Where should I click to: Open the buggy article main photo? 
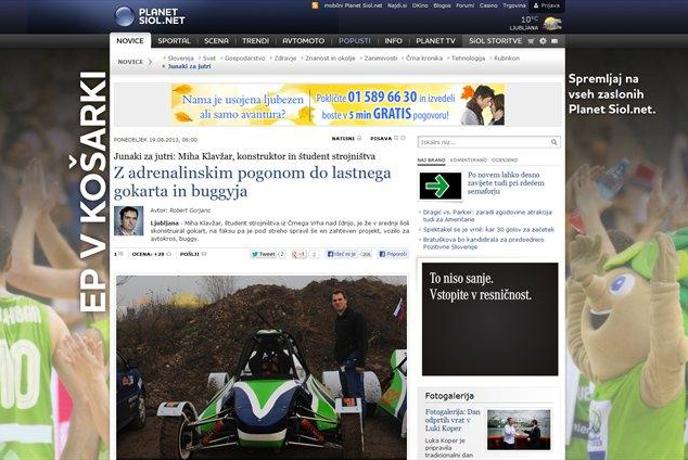[x=262, y=367]
